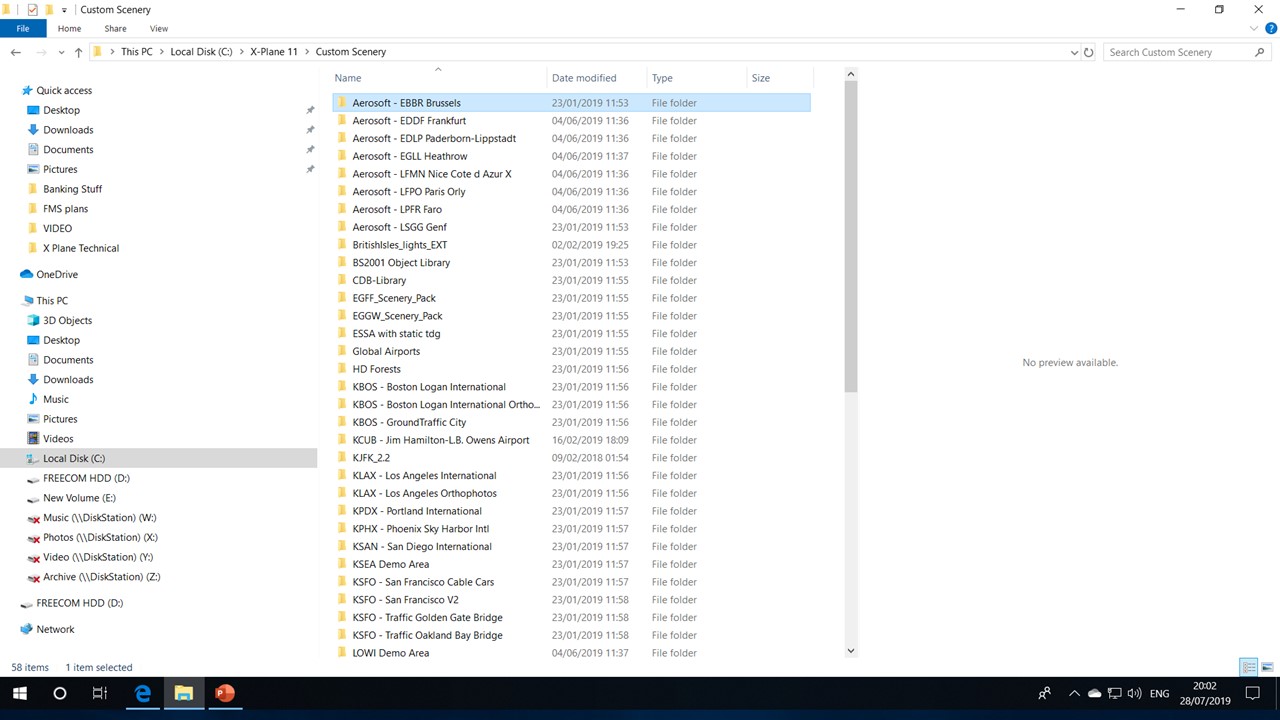The image size is (1280, 720).
Task: Select X Plane Technical in Quick access
Action: 81,248
